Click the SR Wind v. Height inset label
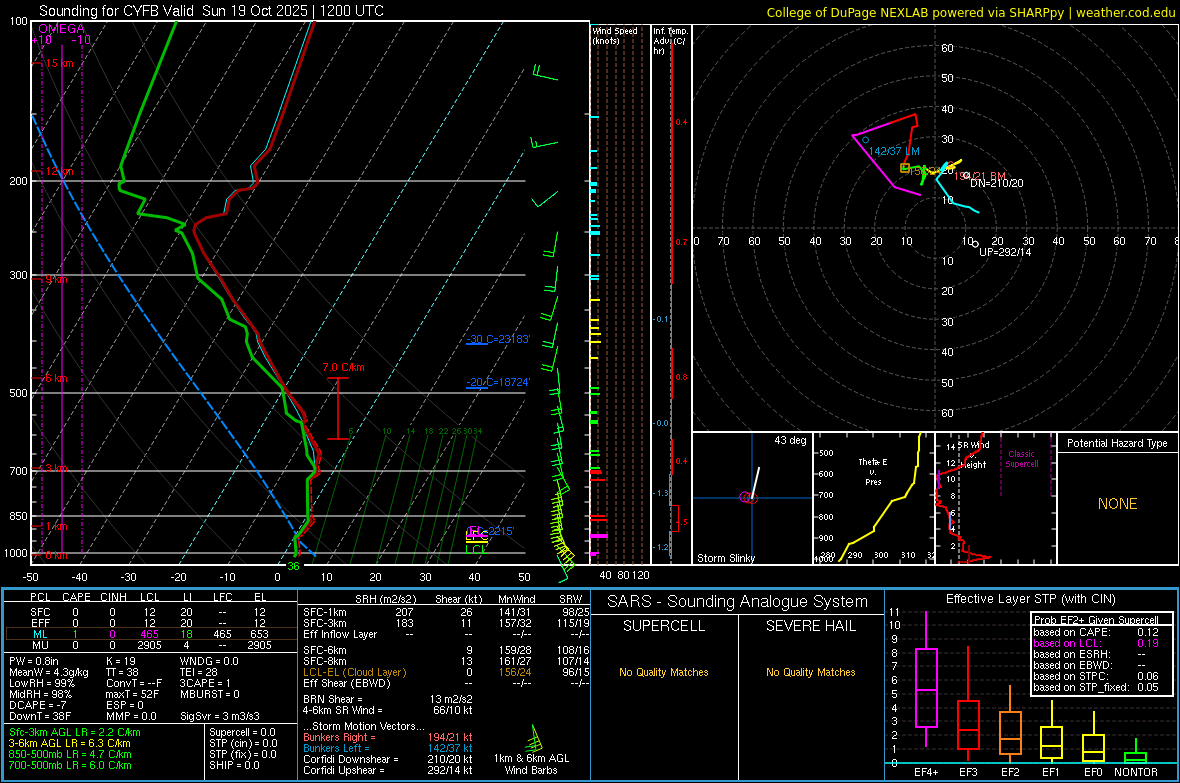The image size is (1180, 783). (x=973, y=455)
